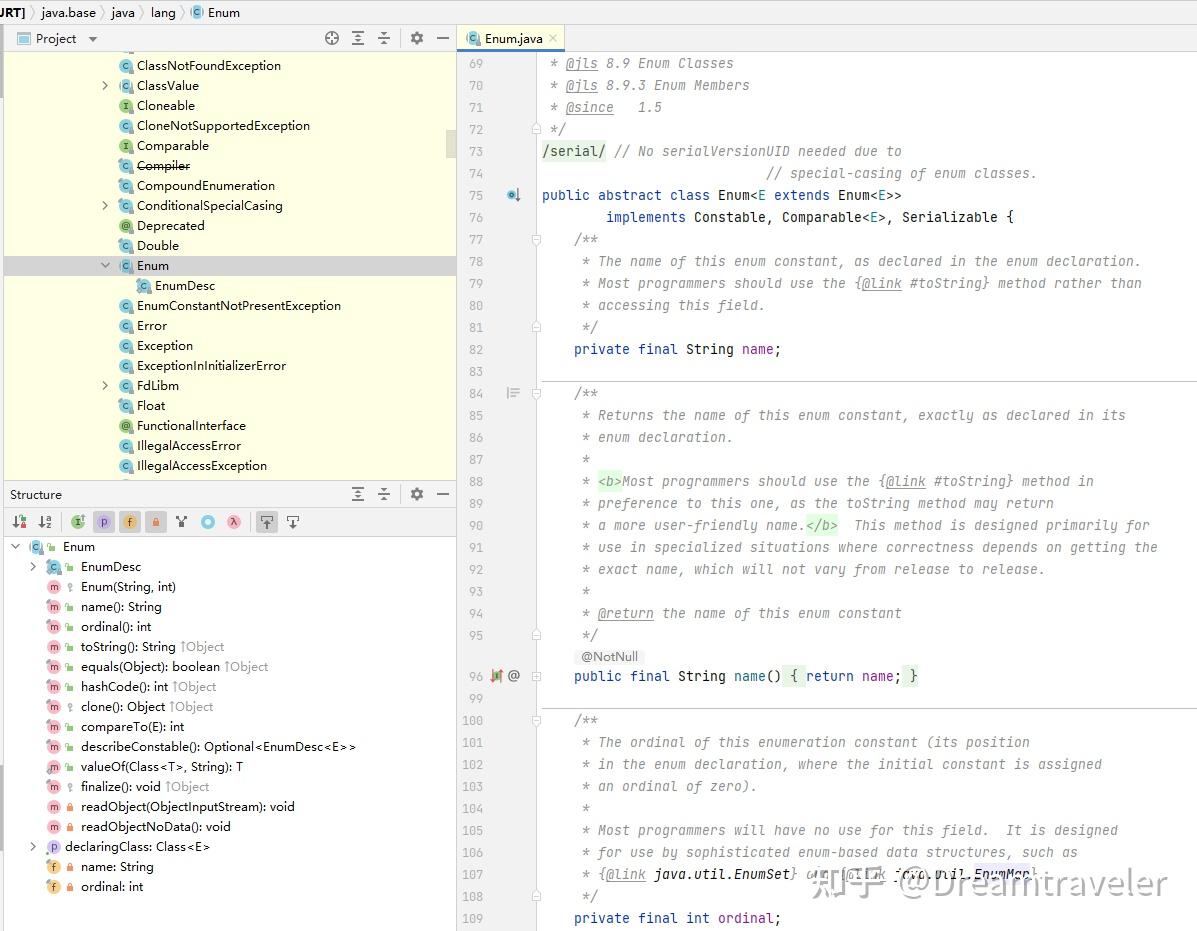Click the lang breadcrumb item
This screenshot has height=931, width=1197.
pyautogui.click(x=163, y=13)
